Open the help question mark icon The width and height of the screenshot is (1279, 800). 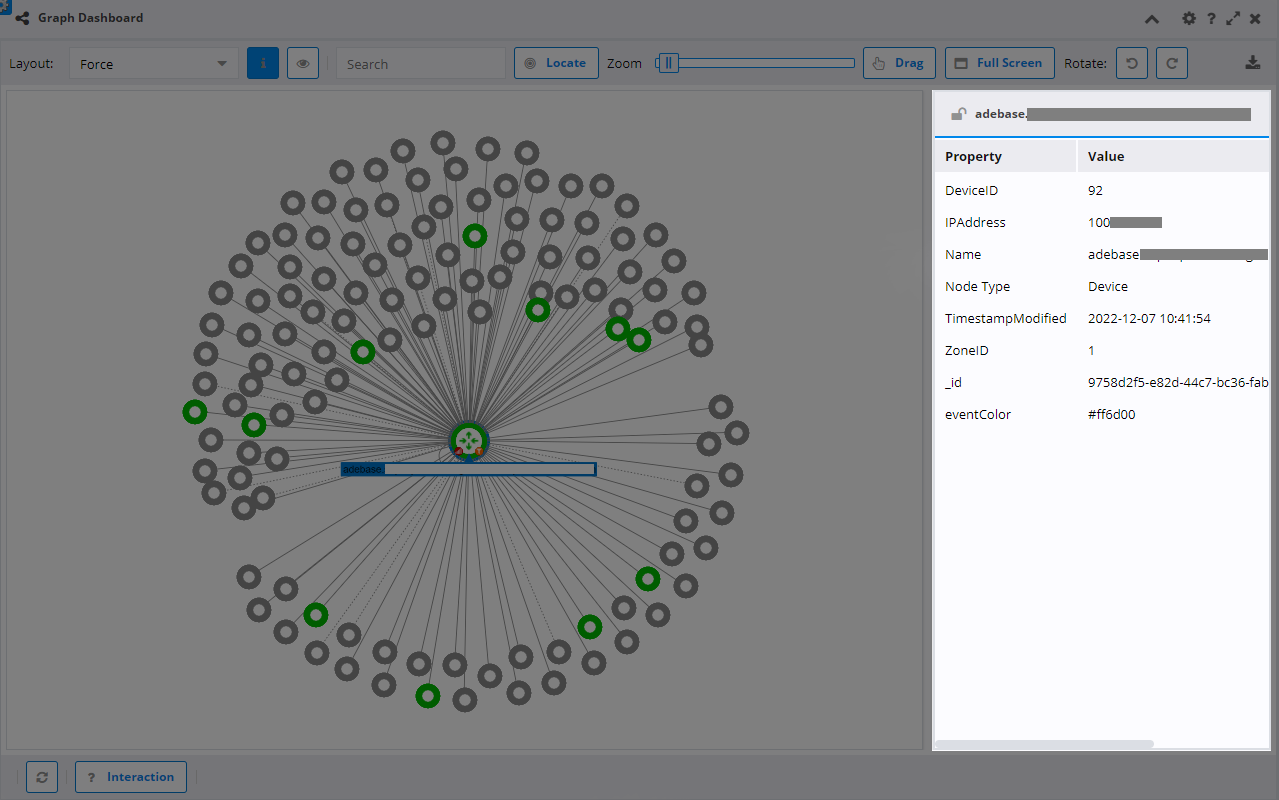coord(1211,18)
